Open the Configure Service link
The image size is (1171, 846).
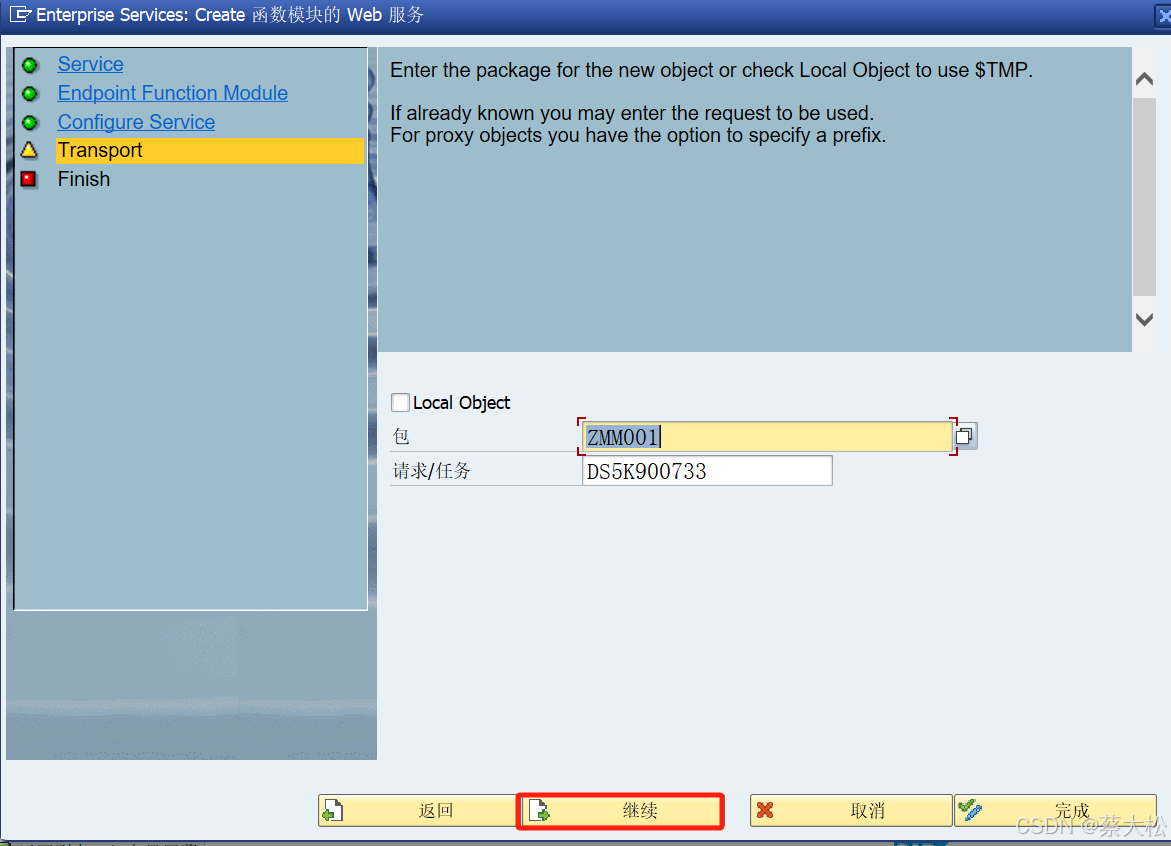[136, 121]
